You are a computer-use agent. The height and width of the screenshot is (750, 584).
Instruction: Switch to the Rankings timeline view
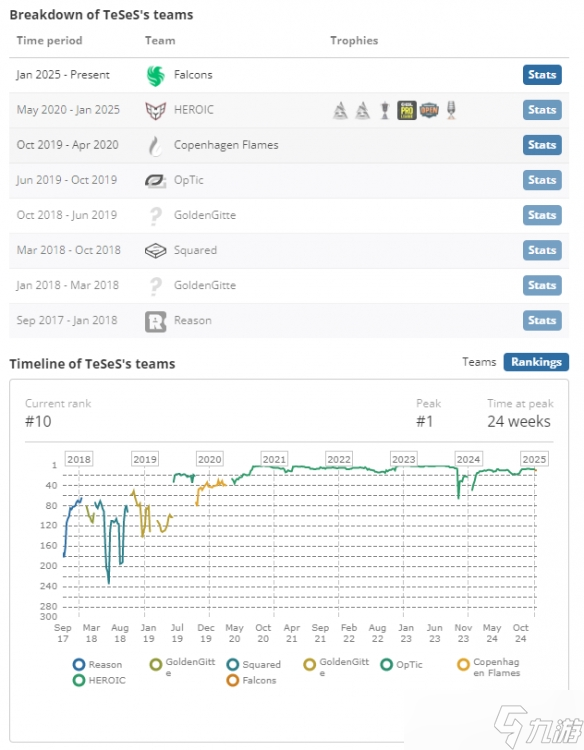click(536, 362)
